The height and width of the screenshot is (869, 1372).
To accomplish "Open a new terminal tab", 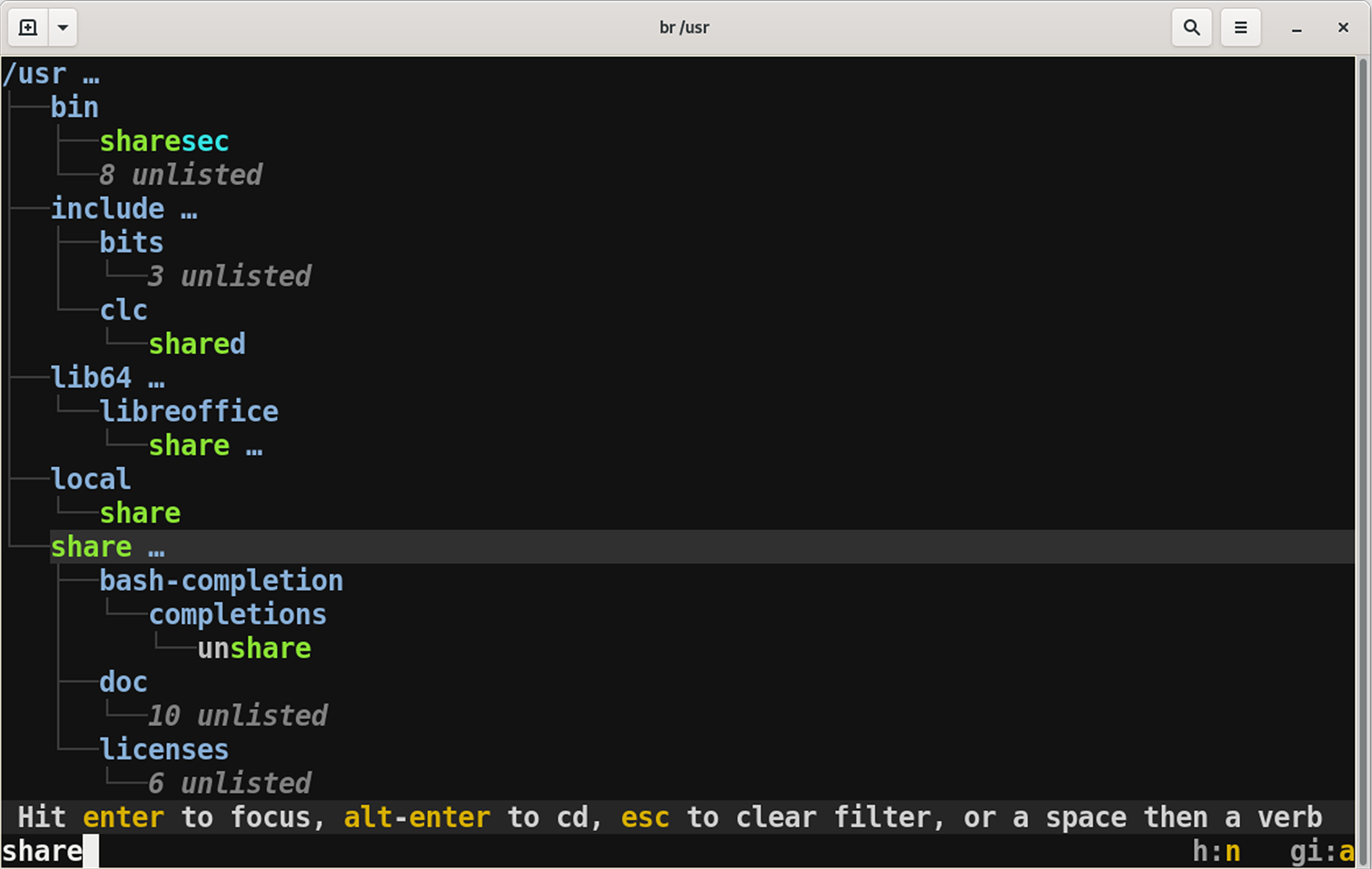I will tap(27, 27).
